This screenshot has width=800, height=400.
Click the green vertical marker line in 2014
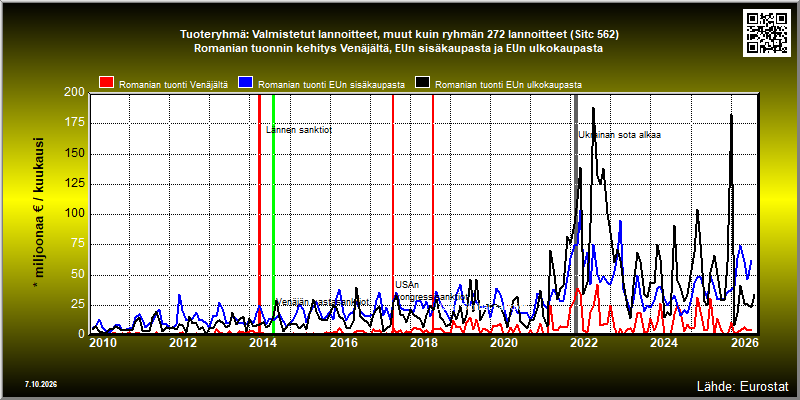[273, 214]
